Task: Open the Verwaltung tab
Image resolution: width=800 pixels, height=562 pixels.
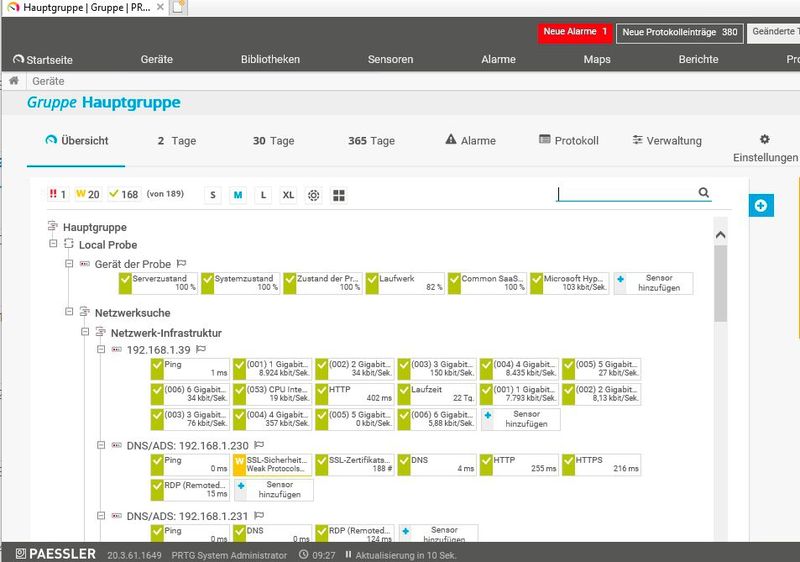Action: pos(667,140)
